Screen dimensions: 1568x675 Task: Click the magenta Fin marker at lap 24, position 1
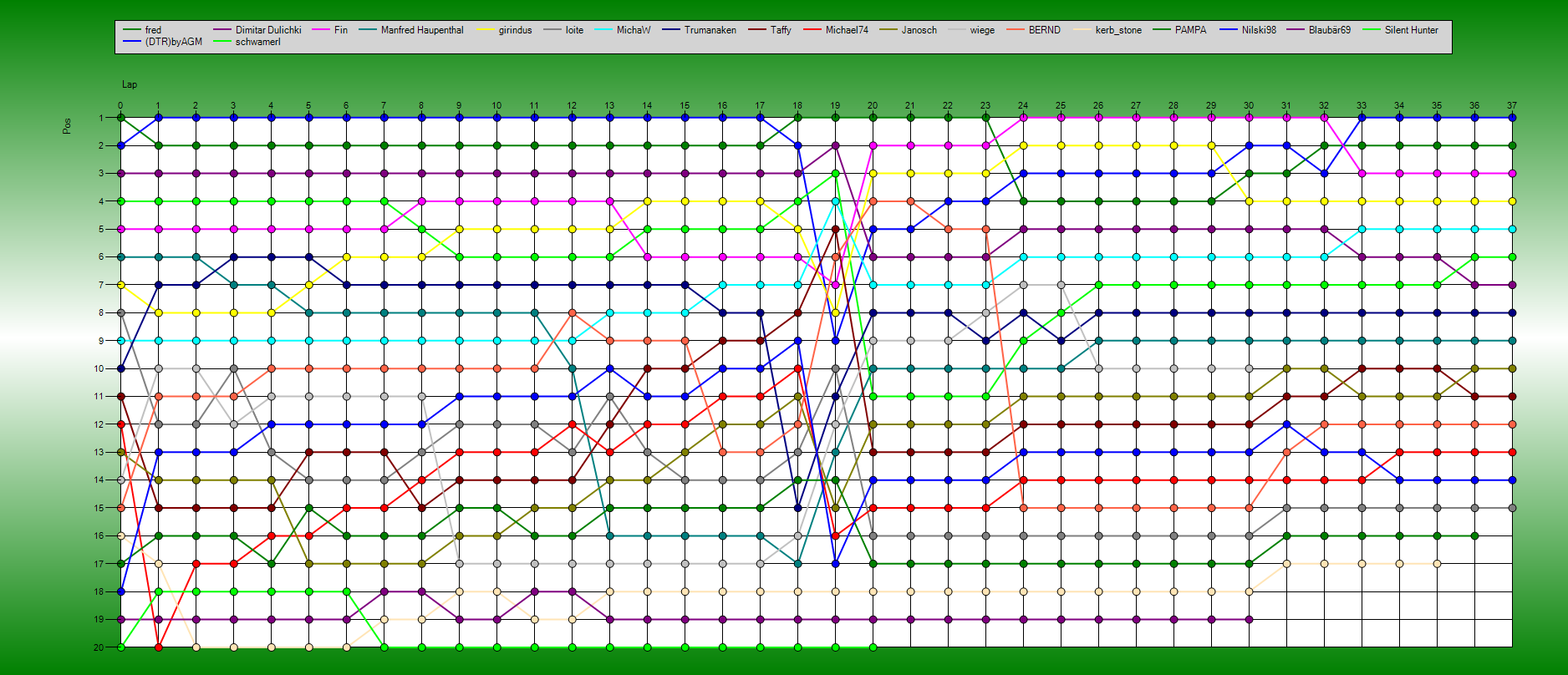point(1023,118)
